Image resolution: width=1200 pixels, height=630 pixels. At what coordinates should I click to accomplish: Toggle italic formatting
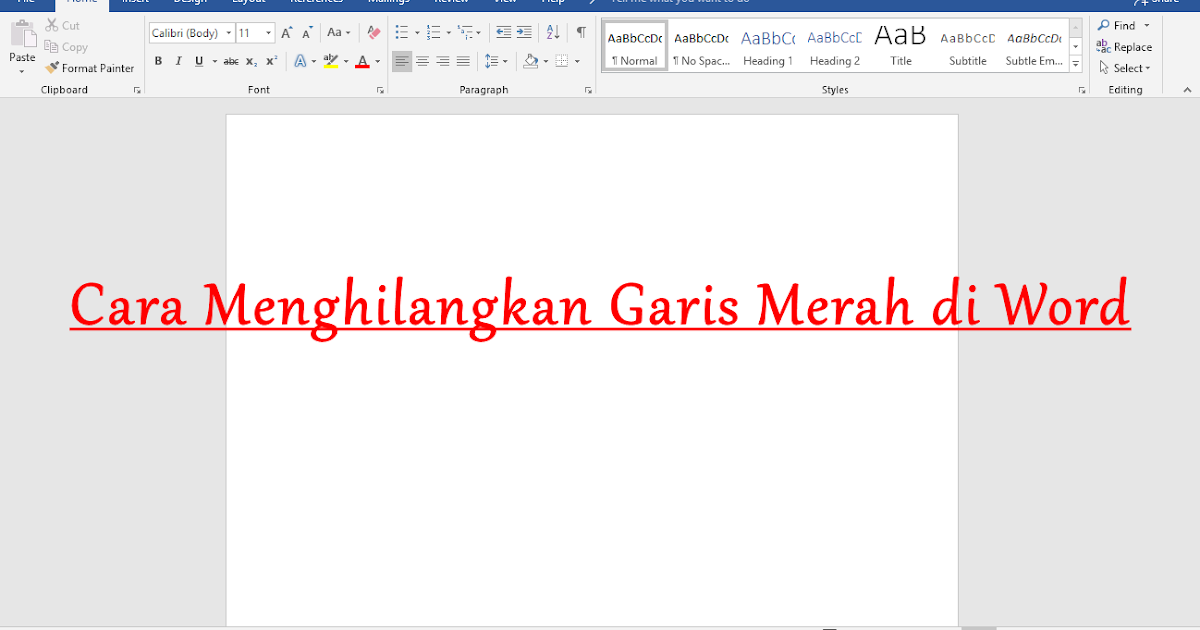[x=178, y=61]
